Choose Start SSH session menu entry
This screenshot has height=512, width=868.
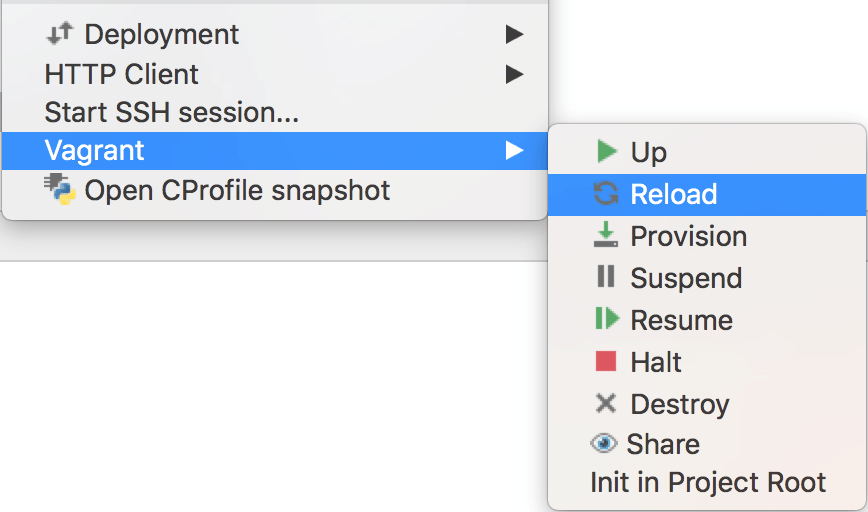click(172, 113)
